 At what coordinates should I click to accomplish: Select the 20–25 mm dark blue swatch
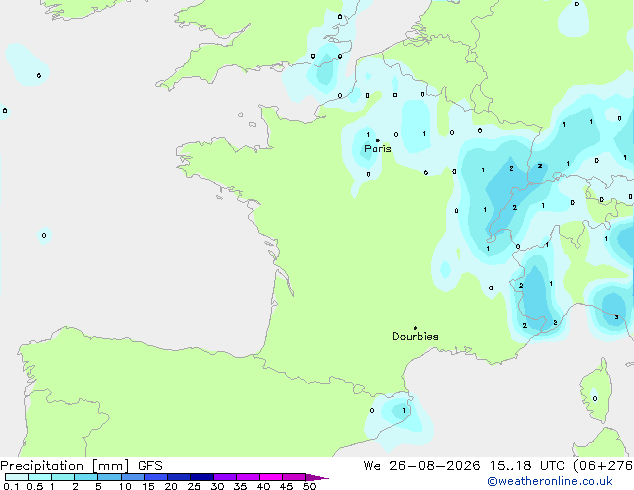(x=179, y=477)
